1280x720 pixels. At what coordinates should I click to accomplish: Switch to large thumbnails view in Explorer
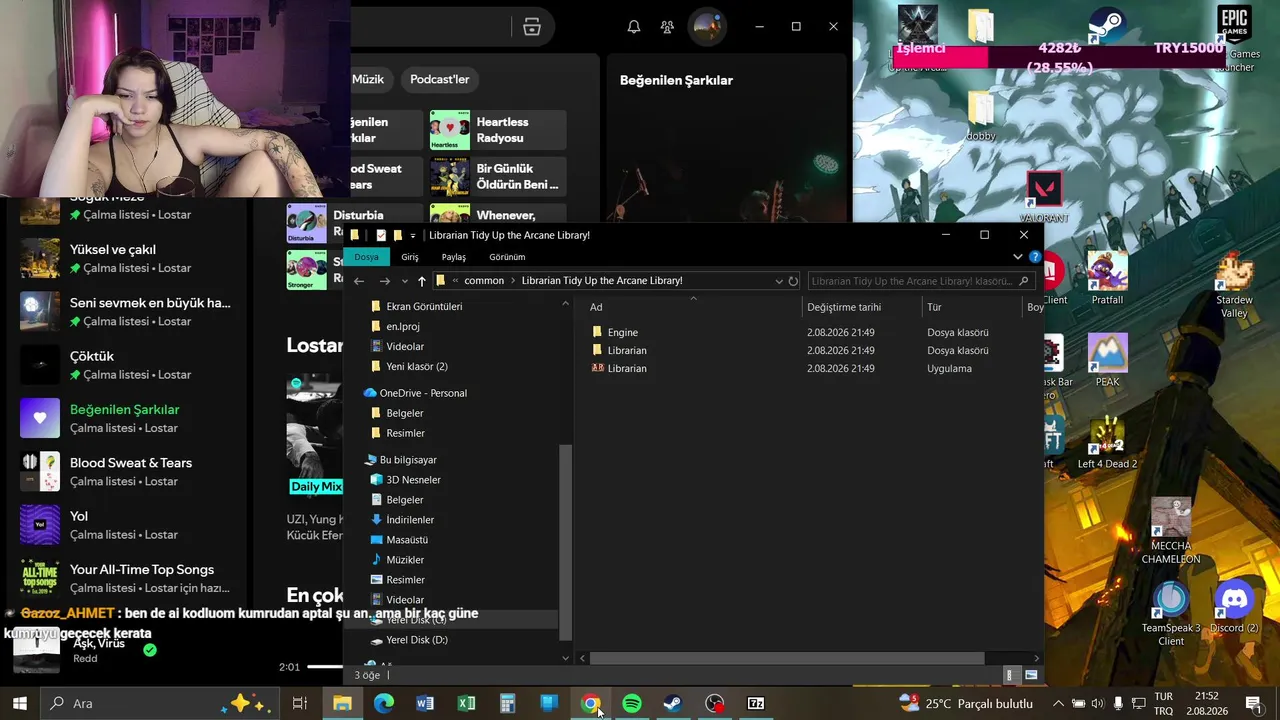tap(1031, 675)
